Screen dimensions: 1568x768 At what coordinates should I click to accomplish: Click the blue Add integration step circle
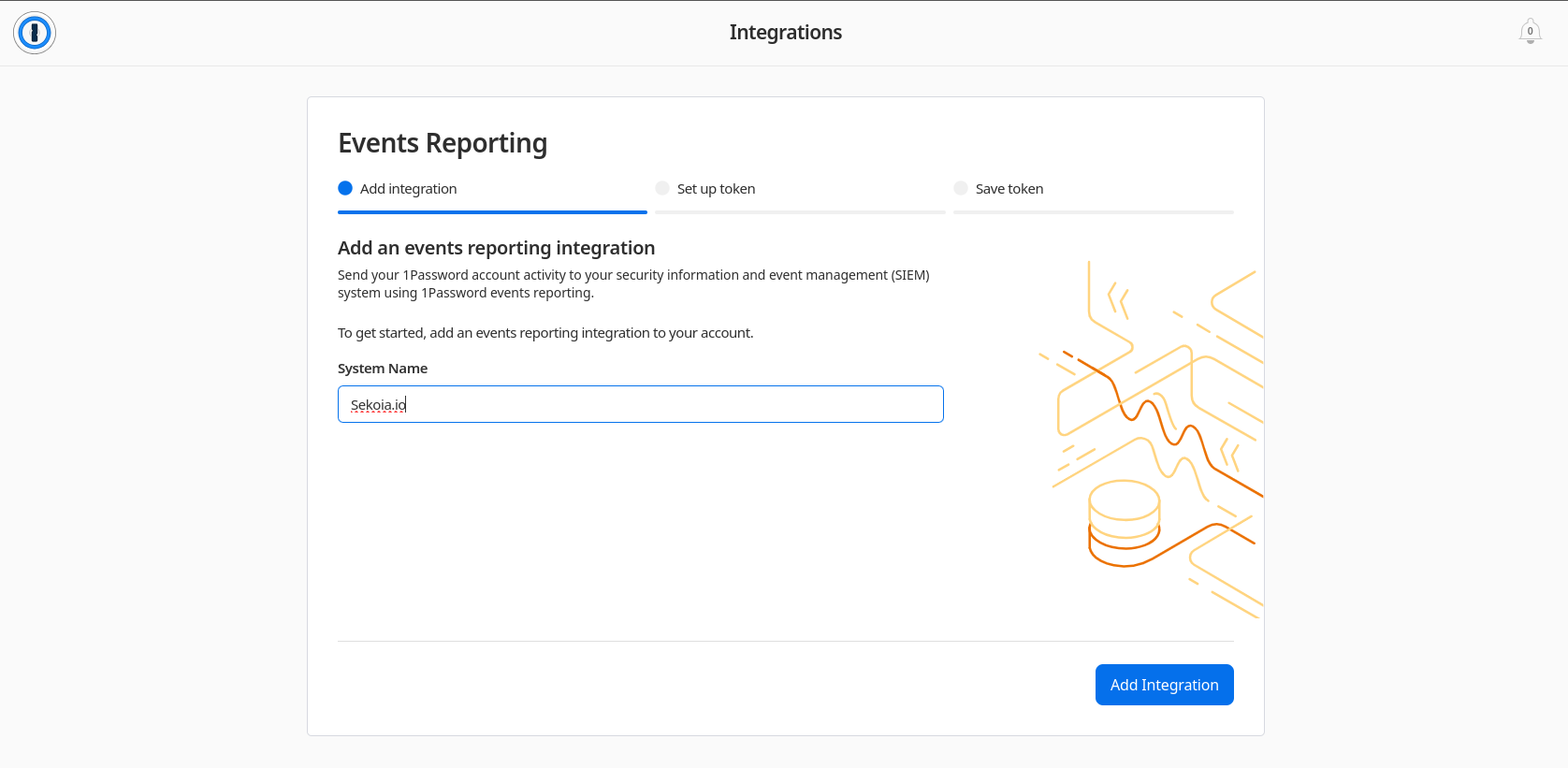coord(345,188)
